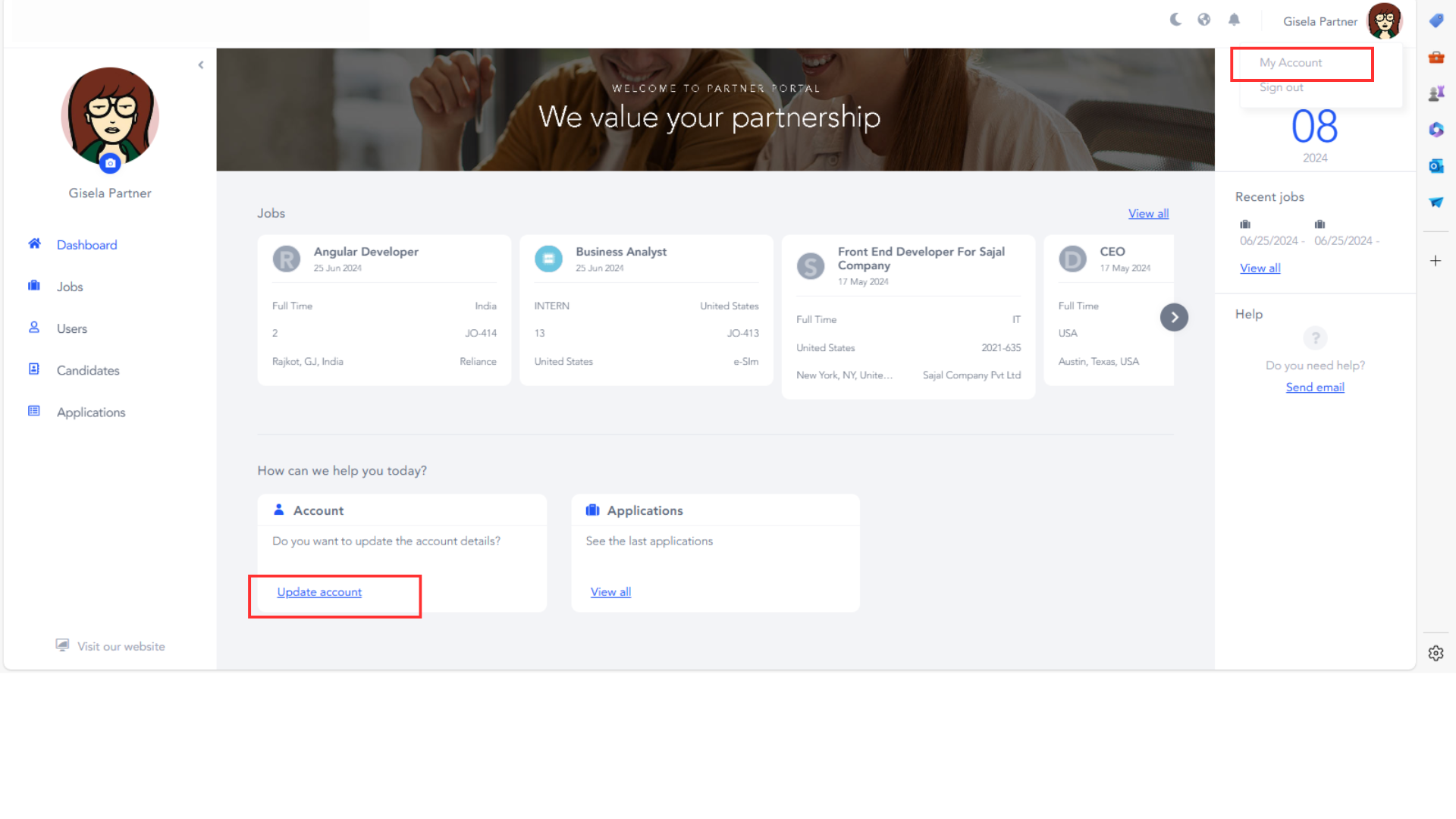Open browser sidebar Outlook icon
This screenshot has width=1456, height=819.
(x=1436, y=166)
